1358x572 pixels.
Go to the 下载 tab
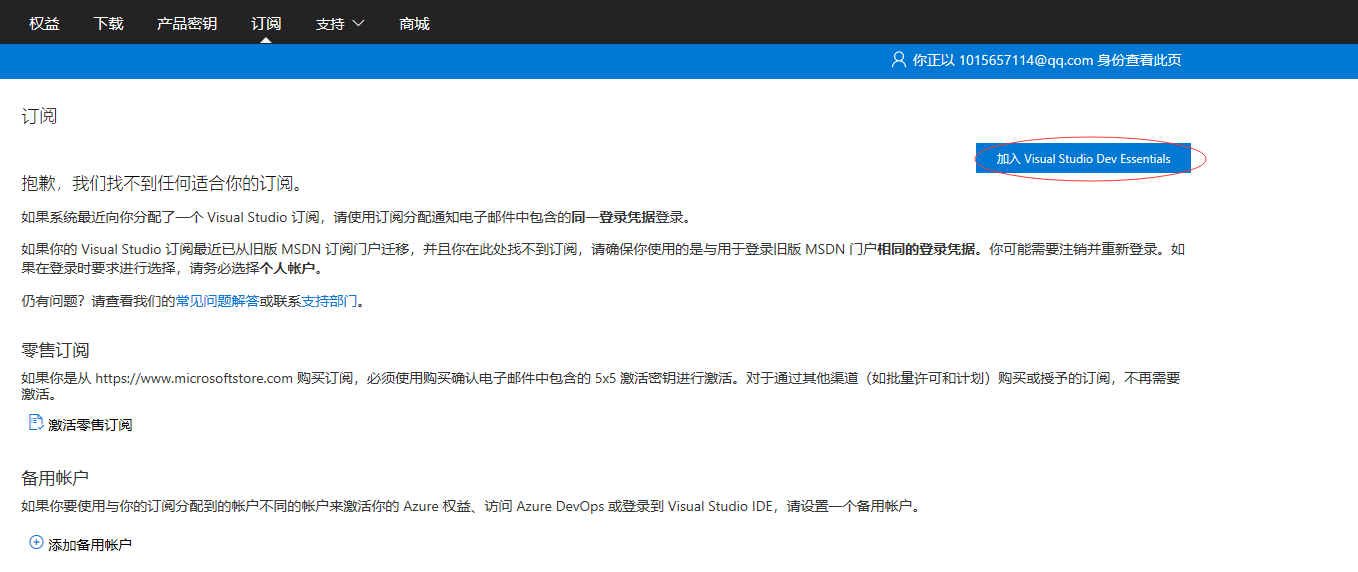click(108, 23)
